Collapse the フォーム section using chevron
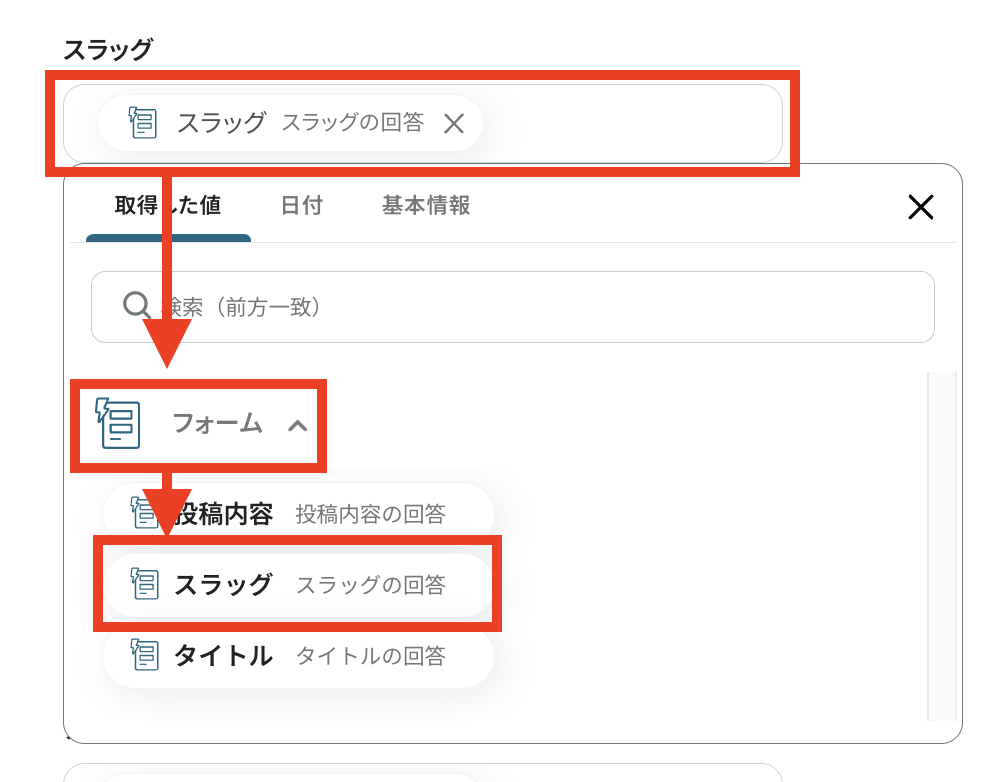This screenshot has height=782, width=1008. click(x=297, y=425)
